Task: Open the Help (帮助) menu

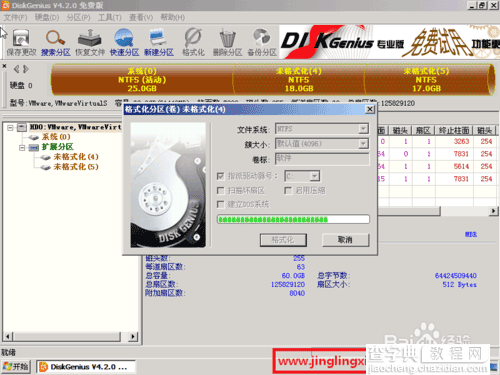Action: (172, 17)
